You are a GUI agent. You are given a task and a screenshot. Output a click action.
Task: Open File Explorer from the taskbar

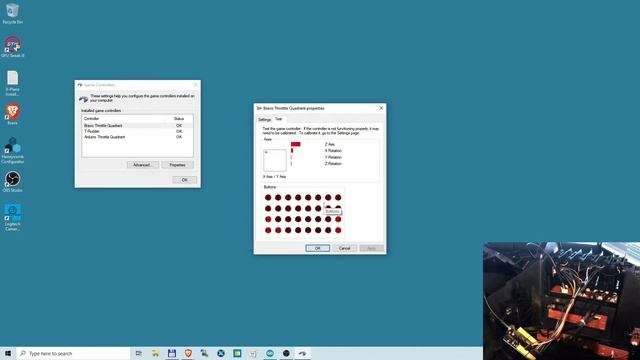pos(155,353)
